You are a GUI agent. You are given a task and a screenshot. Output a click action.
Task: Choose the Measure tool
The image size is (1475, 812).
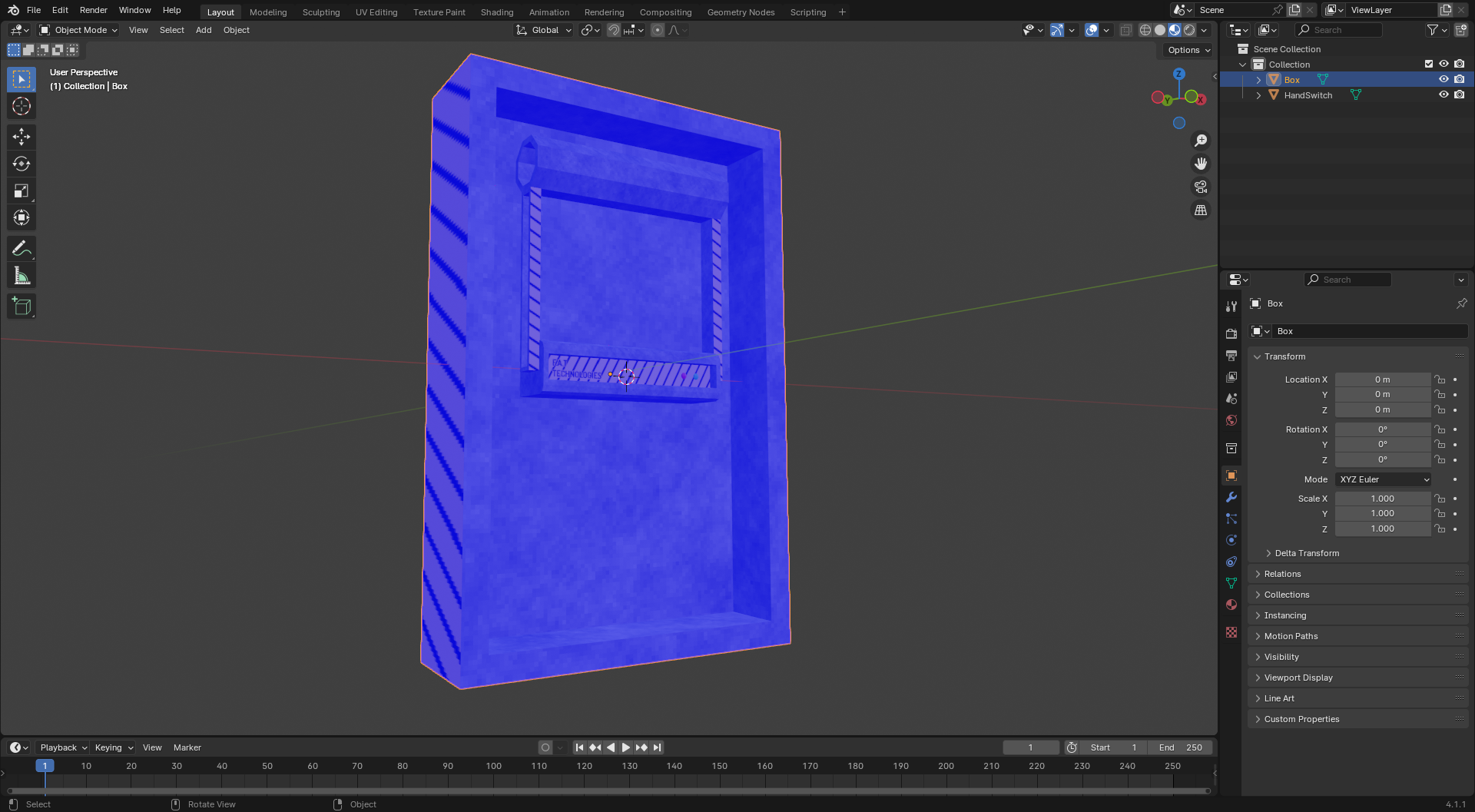[22, 277]
